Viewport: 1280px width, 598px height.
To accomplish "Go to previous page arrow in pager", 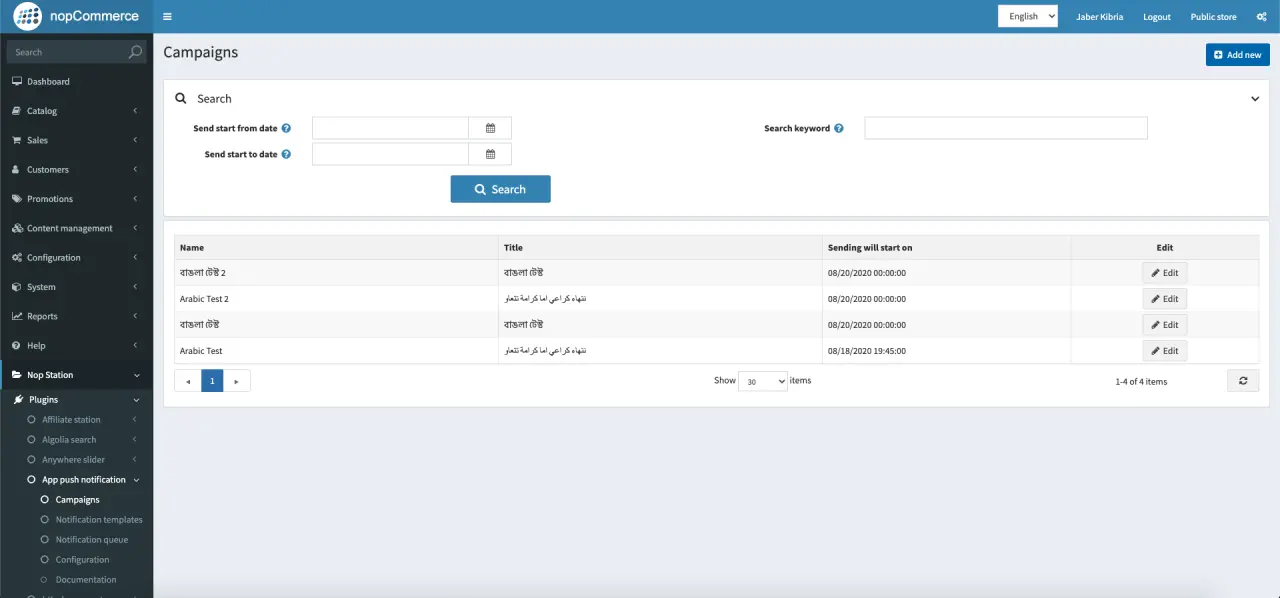I will 187,381.
